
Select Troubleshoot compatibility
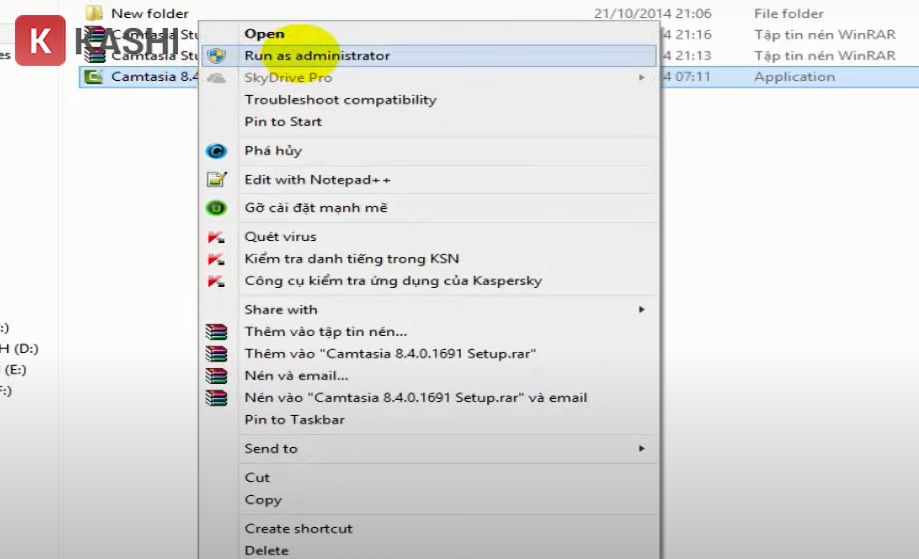click(341, 100)
